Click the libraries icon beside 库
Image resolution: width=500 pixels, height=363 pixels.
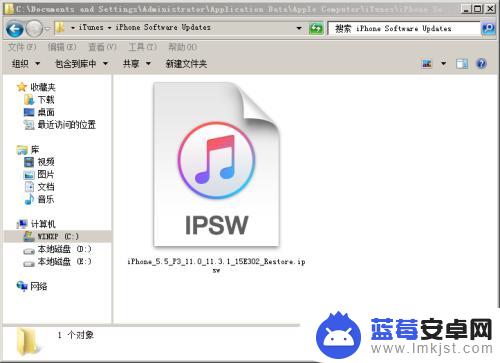(22, 150)
